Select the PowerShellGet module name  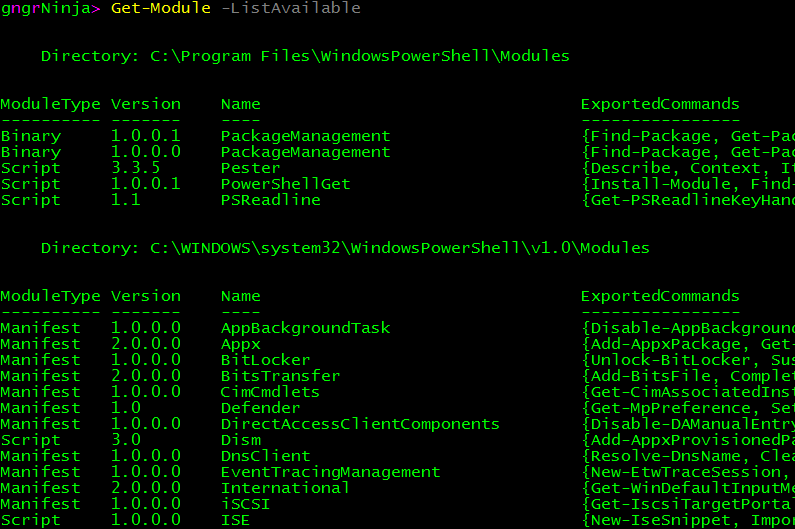[x=285, y=184]
